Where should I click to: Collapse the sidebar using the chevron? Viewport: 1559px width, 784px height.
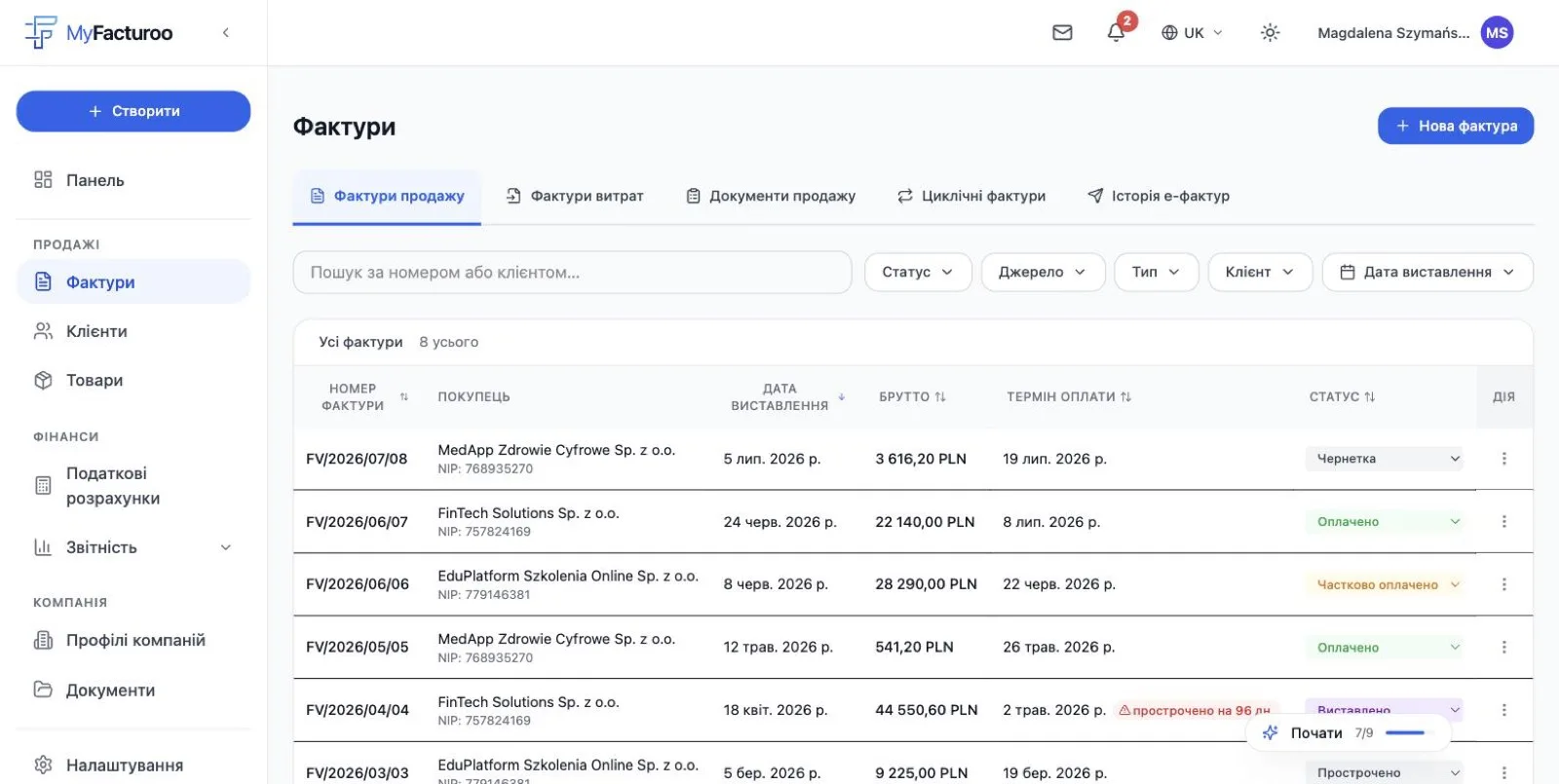point(226,33)
